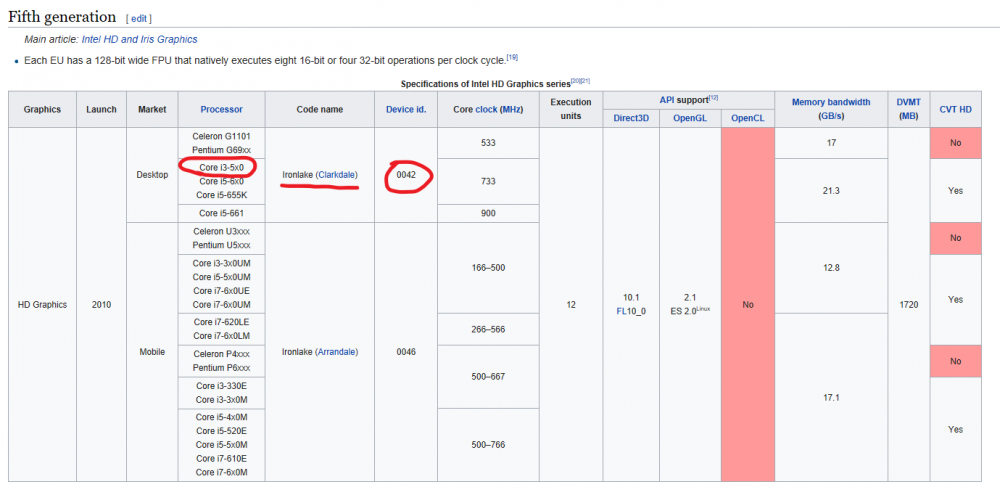1000x495 pixels.
Task: Select the Core i3-330E text
Action: tap(221, 386)
